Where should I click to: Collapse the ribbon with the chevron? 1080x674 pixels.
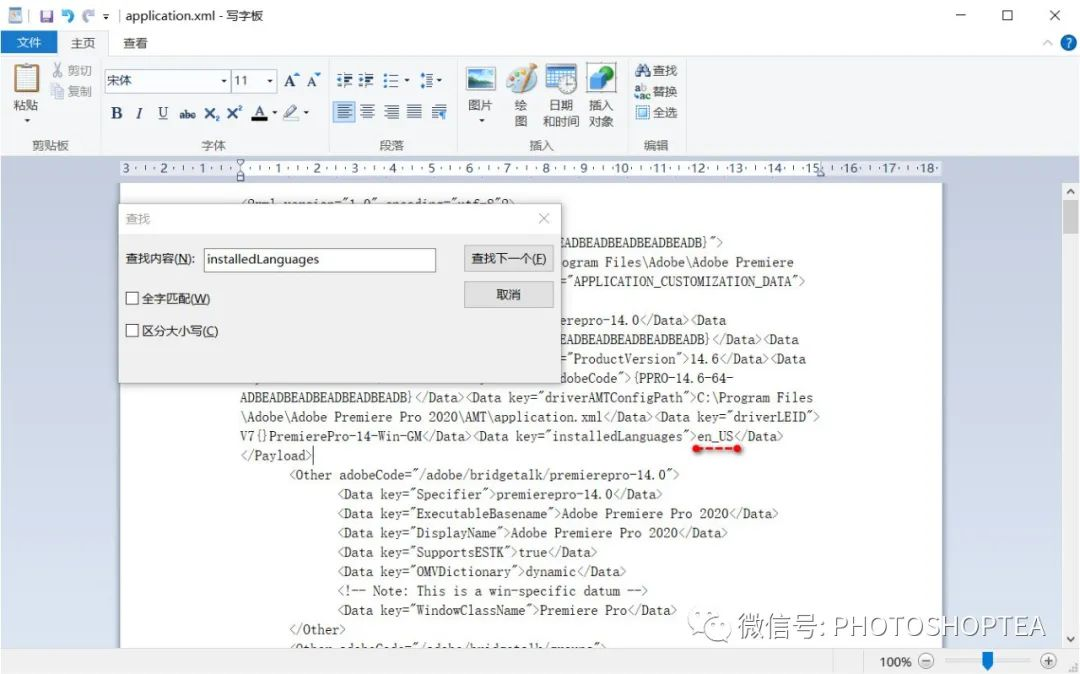[x=1048, y=43]
